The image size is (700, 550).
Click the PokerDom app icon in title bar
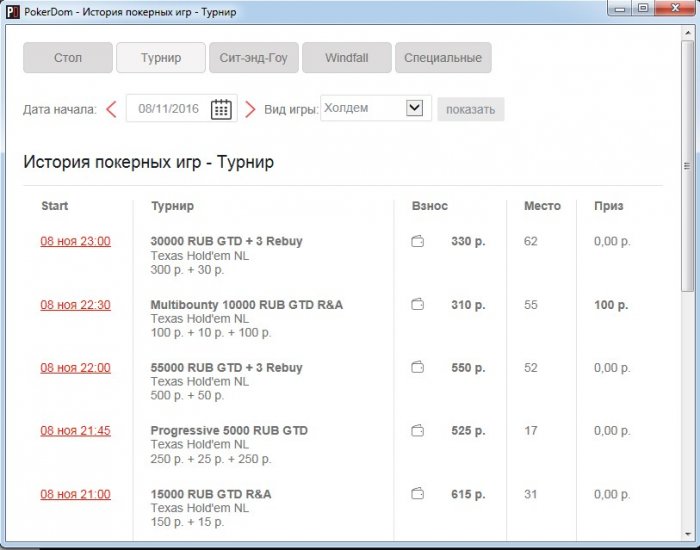(x=11, y=9)
